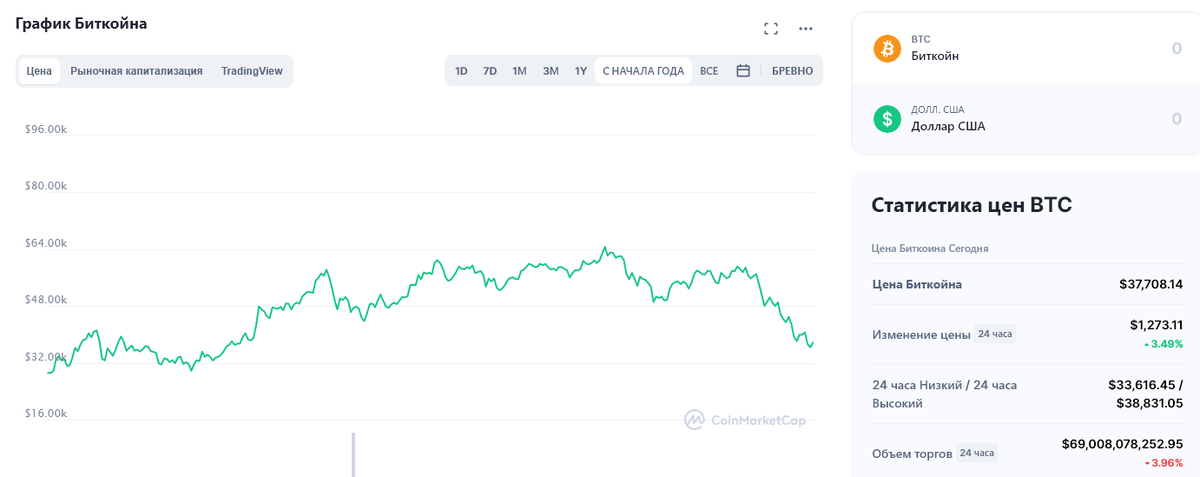The height and width of the screenshot is (477, 1200).
Task: Select the 3M time range
Action: click(550, 71)
